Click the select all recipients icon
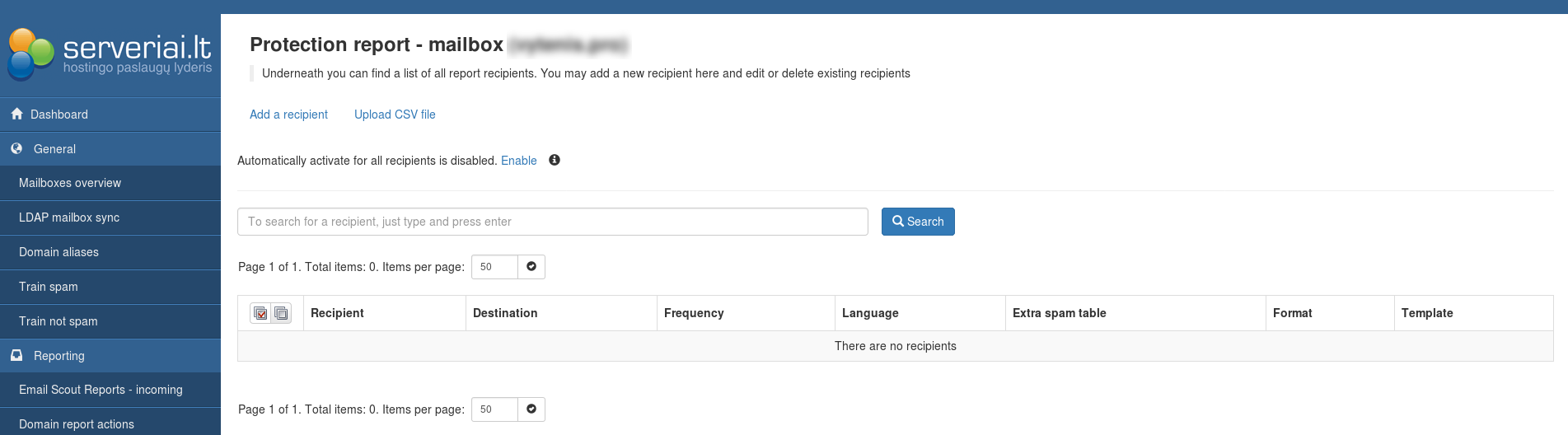The image size is (1568, 435). [260, 313]
